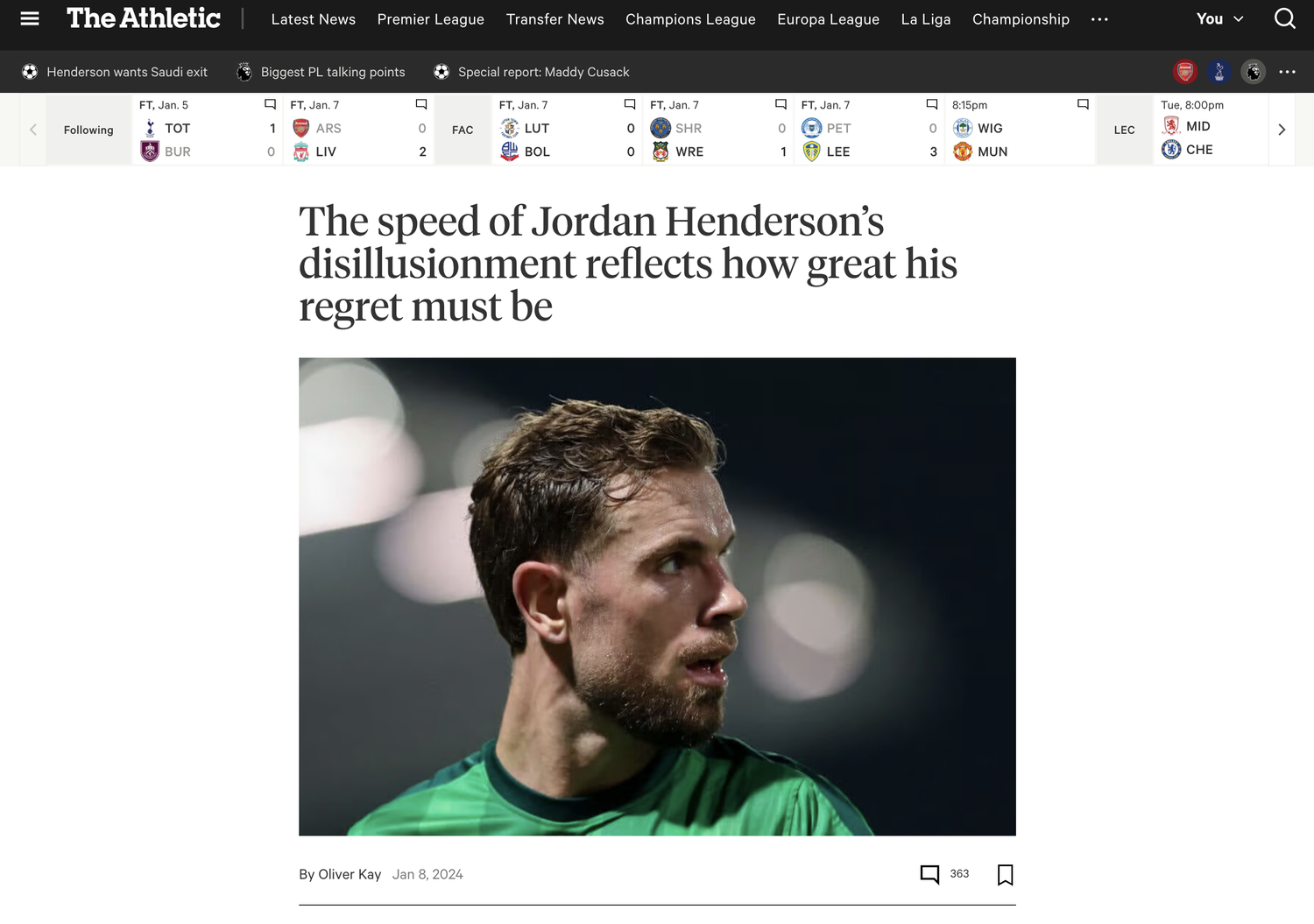1314x924 pixels.
Task: Click The Athletic logo
Action: click(x=144, y=18)
